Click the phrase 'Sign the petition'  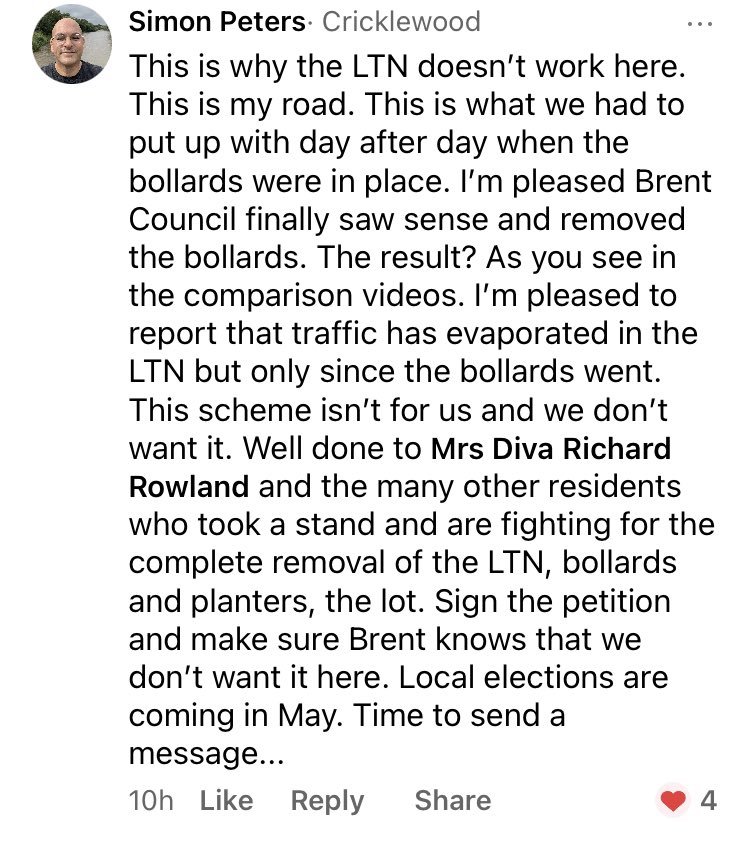(553, 602)
